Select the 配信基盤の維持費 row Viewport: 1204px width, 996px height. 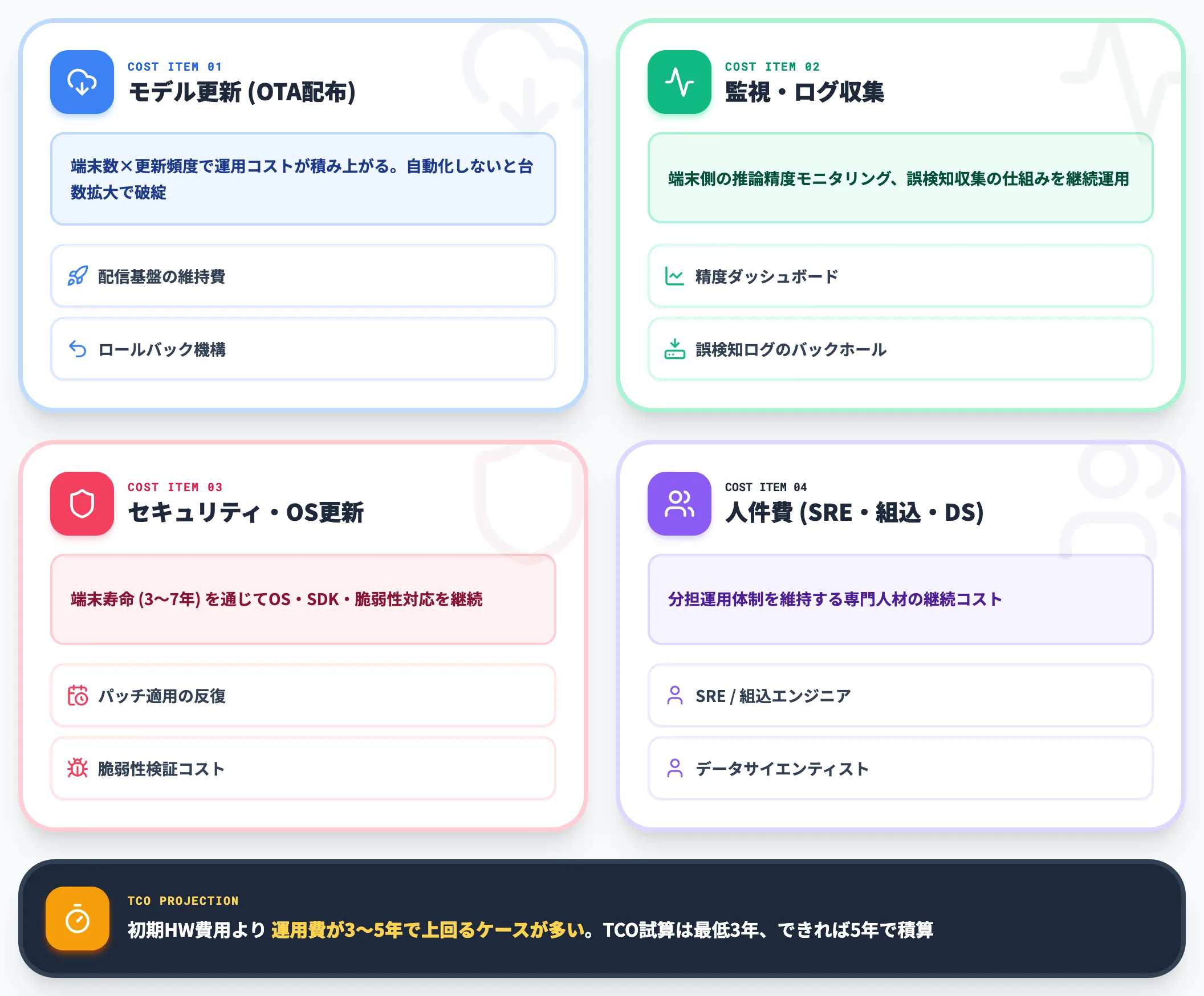[303, 276]
